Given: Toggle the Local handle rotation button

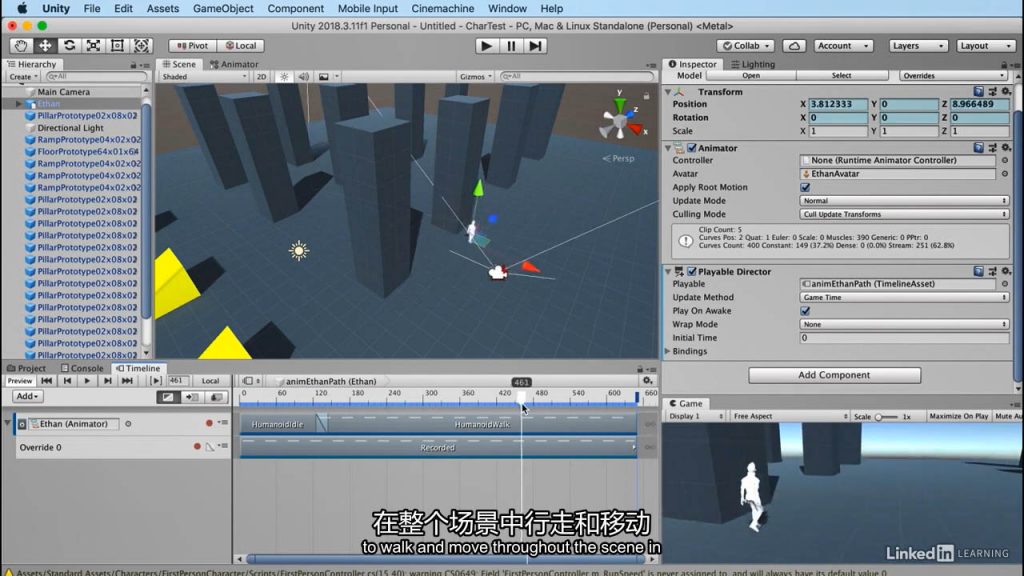Looking at the screenshot, I should click(240, 46).
